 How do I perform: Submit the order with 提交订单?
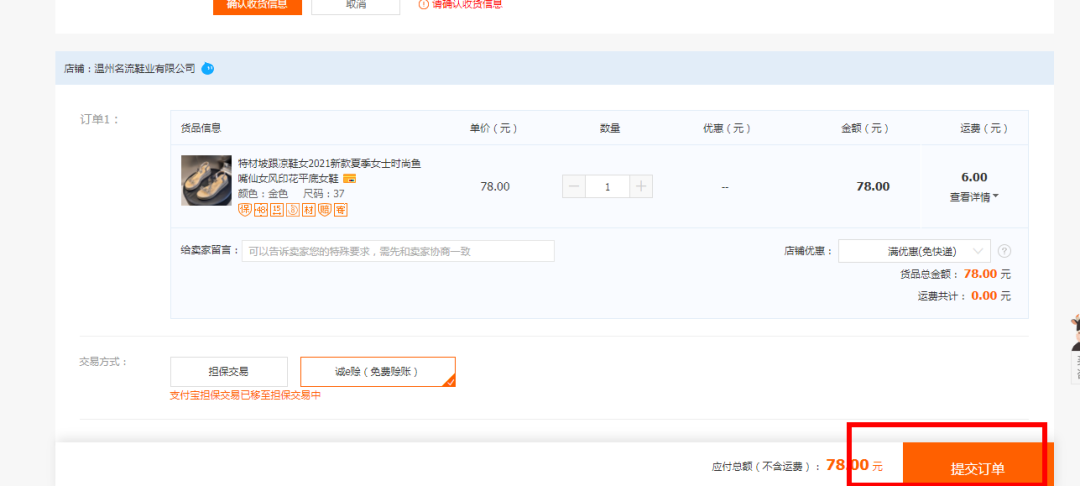click(976, 468)
